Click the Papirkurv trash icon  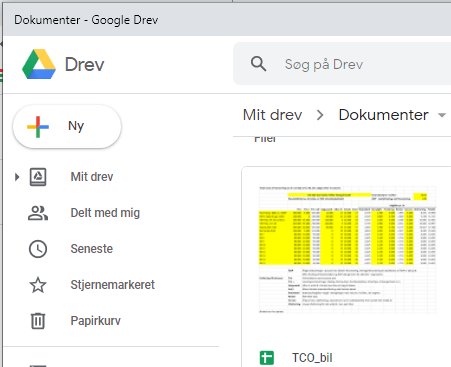tap(38, 321)
